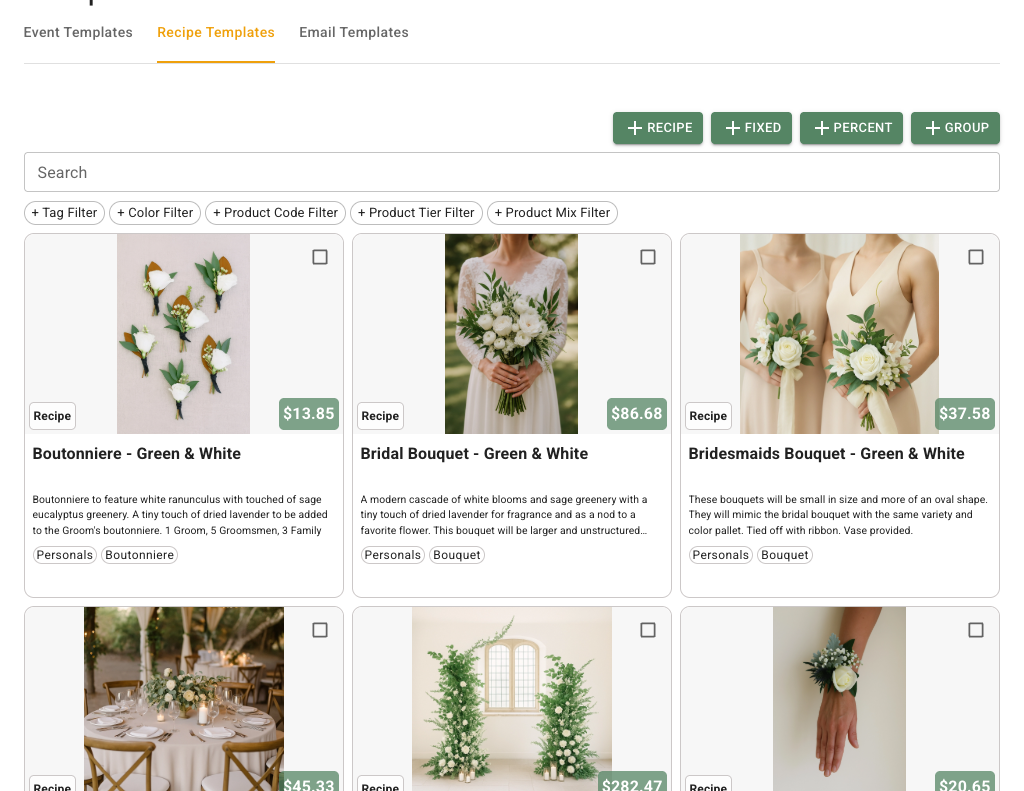Switch to Event Templates tab
This screenshot has width=1024, height=791.
[x=78, y=32]
